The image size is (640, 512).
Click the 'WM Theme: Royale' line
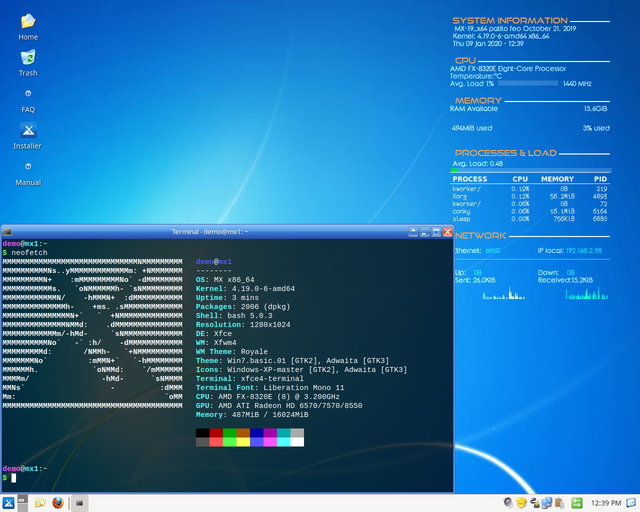coord(231,352)
